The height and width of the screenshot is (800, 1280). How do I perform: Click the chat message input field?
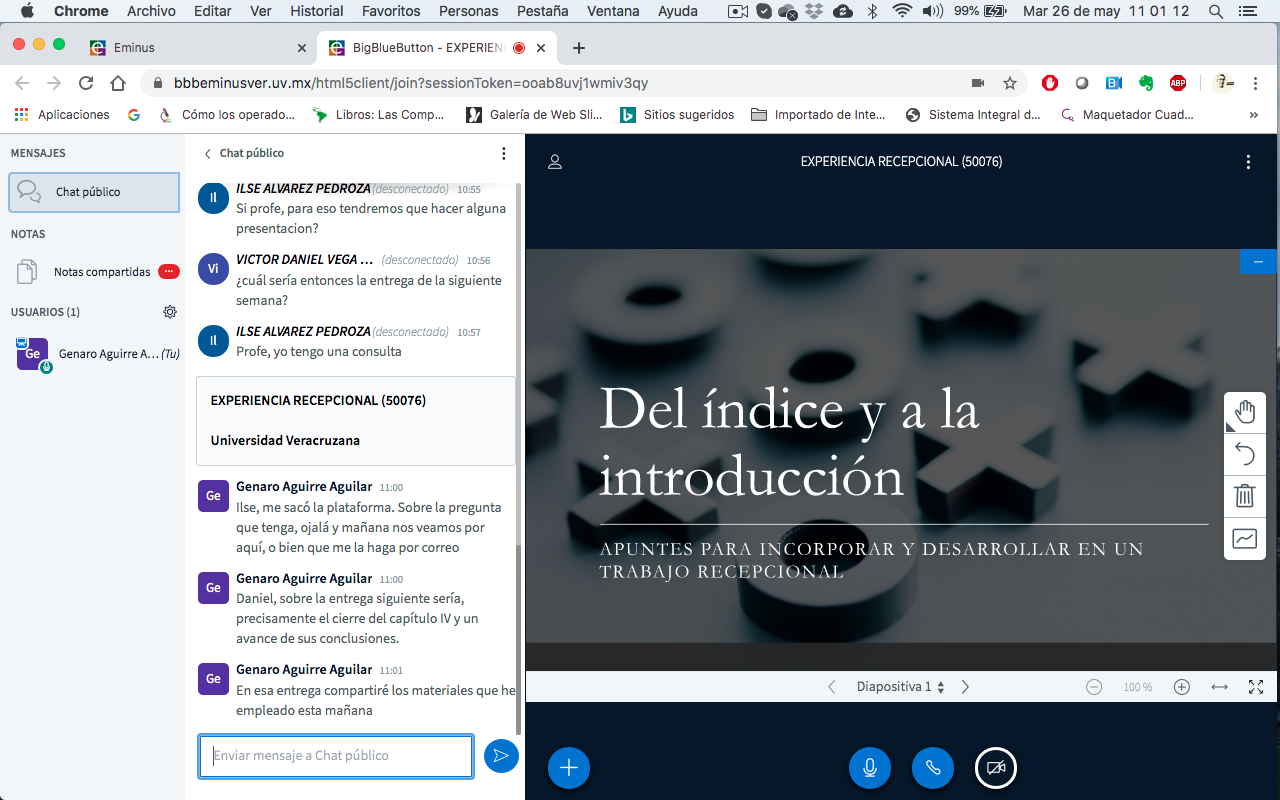[336, 756]
